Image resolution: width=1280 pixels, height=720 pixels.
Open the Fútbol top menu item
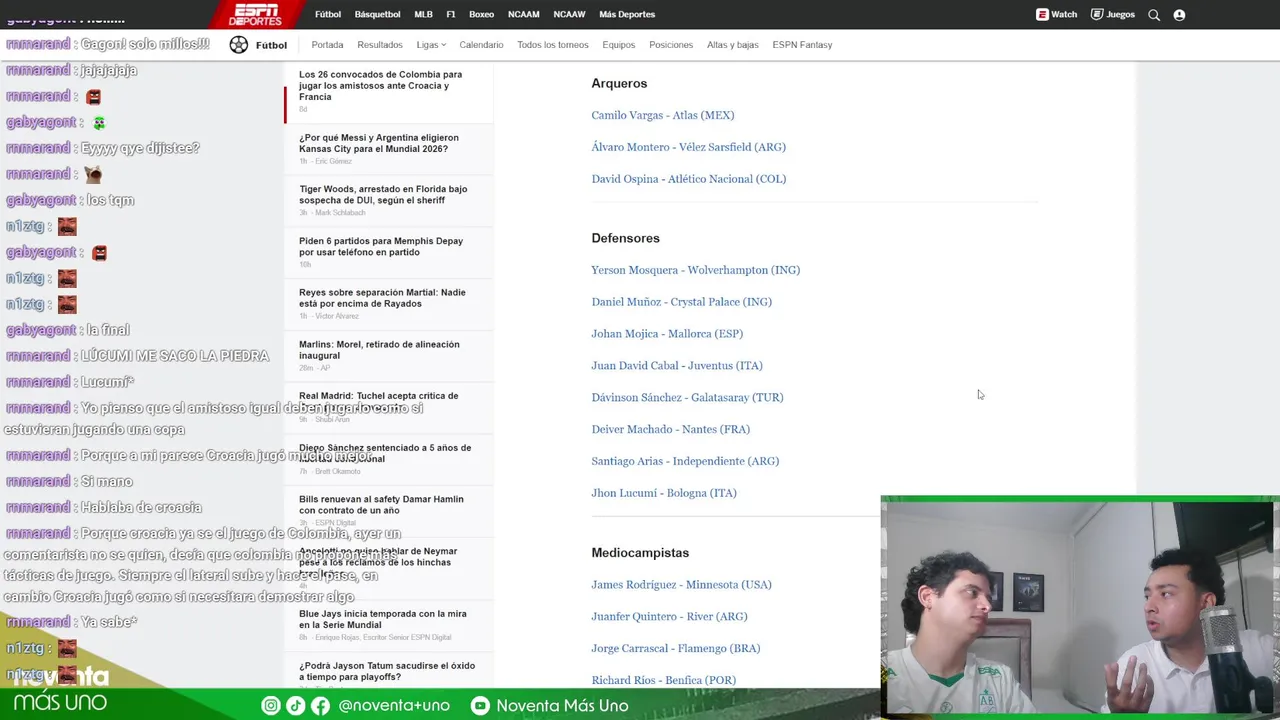tap(328, 14)
